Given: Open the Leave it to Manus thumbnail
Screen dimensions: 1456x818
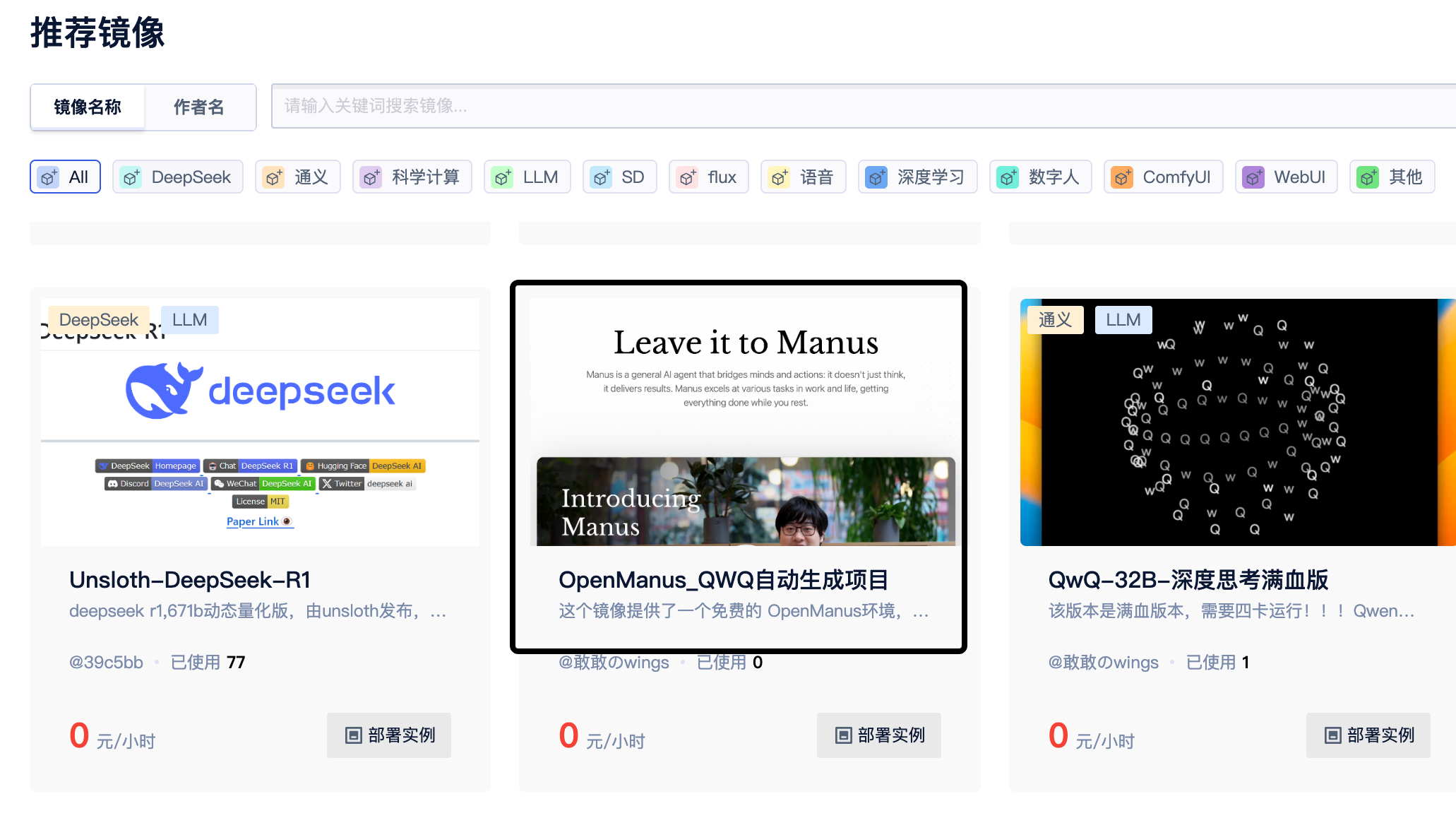Looking at the screenshot, I should (x=746, y=422).
